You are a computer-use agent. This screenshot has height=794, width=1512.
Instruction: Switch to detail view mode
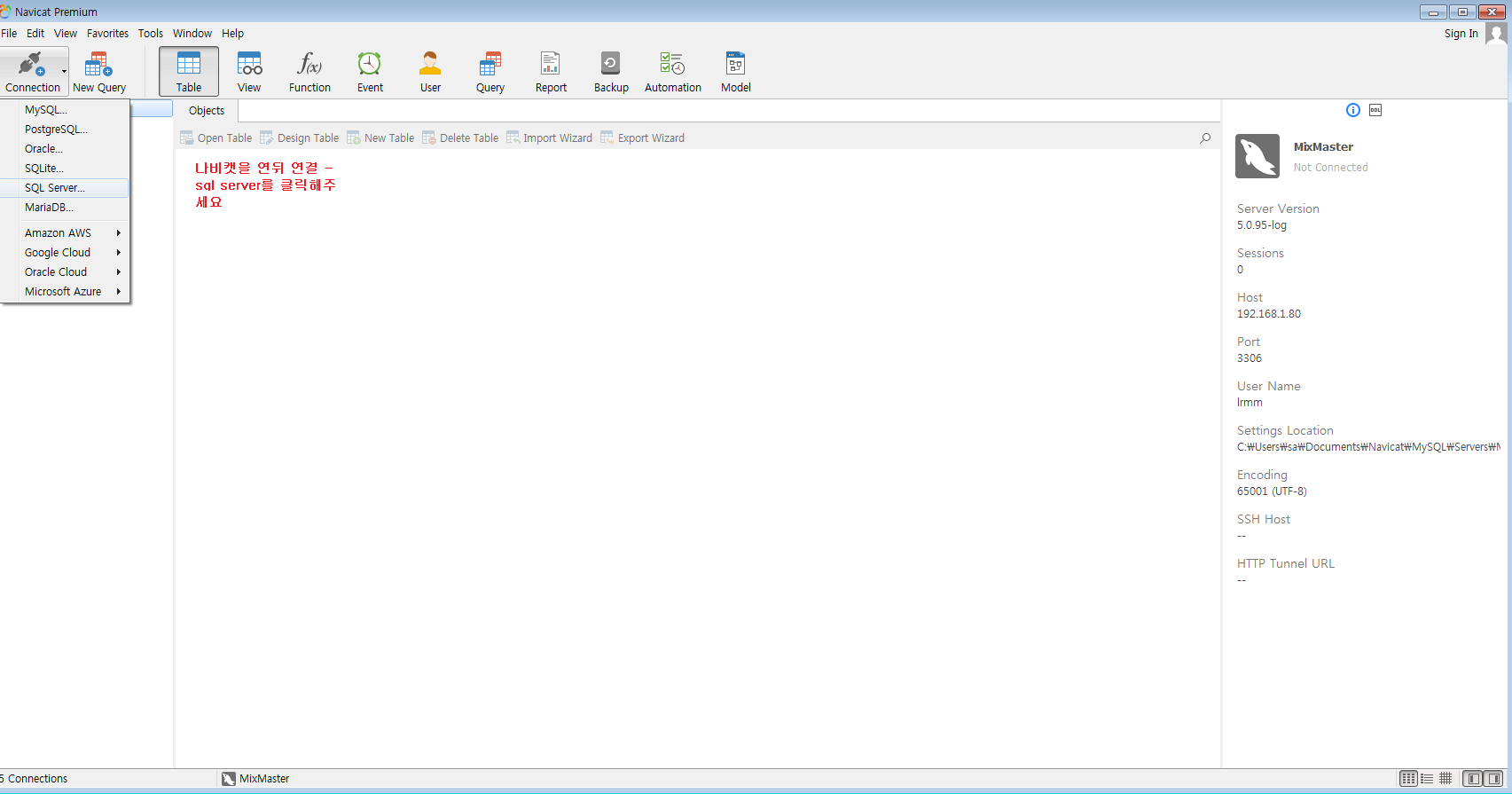[x=1427, y=778]
